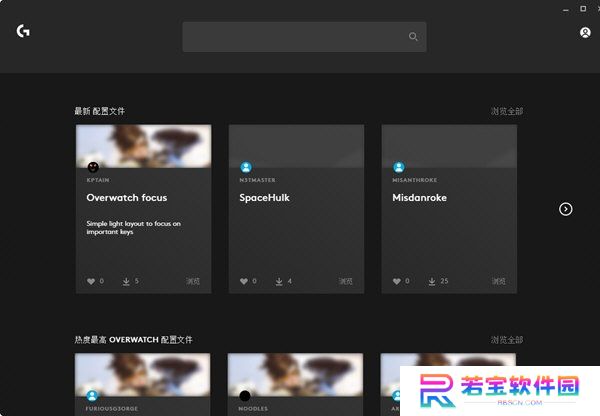Click the N3TMASTER author name
The height and width of the screenshot is (416, 600).
pyautogui.click(x=257, y=180)
